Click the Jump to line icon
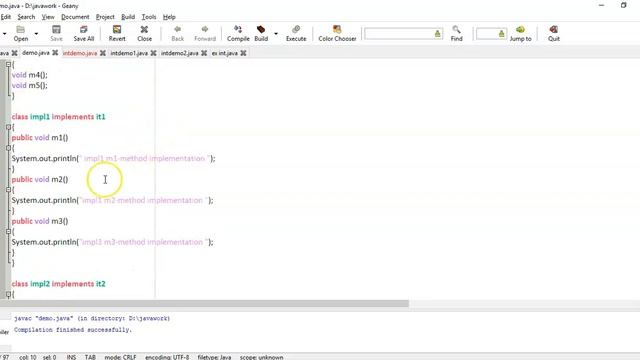Screen dimensions: 640x360 (x=520, y=33)
